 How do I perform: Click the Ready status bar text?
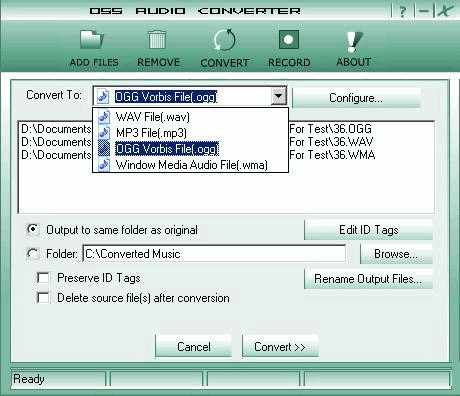point(29,379)
